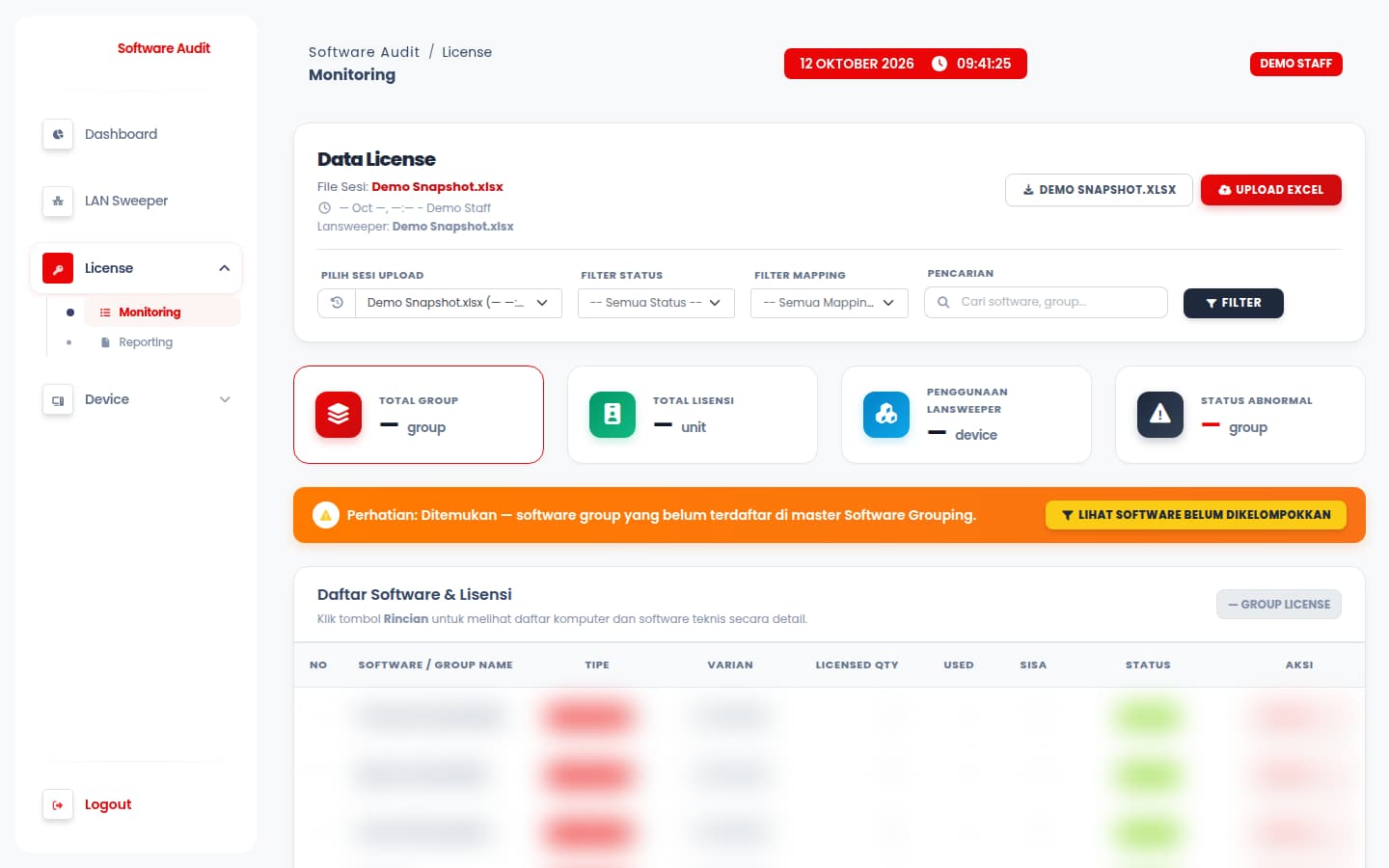1389x868 pixels.
Task: Click the clock icon next to 09:41:25
Action: (x=940, y=64)
